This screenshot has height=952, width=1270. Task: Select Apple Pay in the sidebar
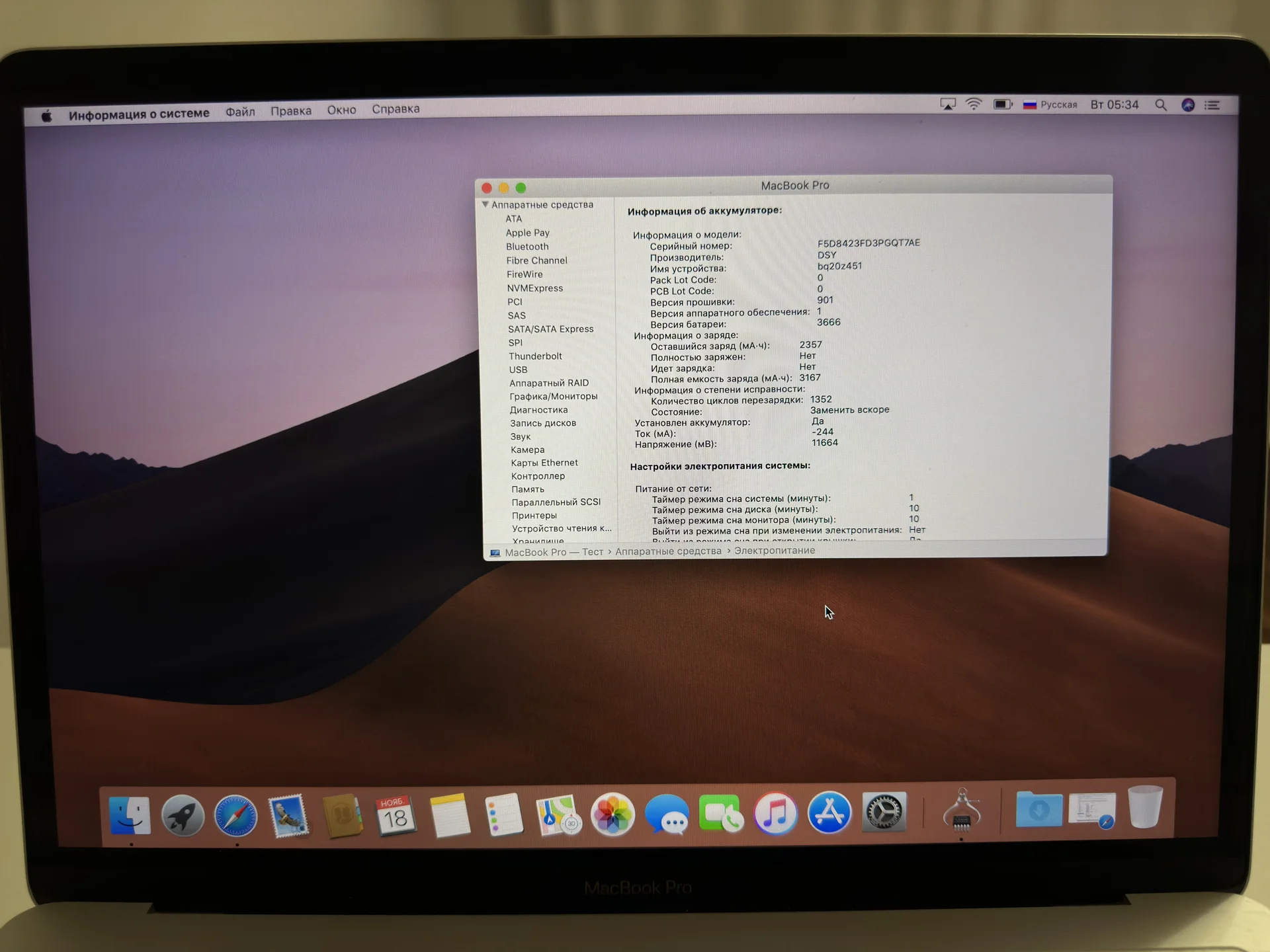(x=528, y=233)
